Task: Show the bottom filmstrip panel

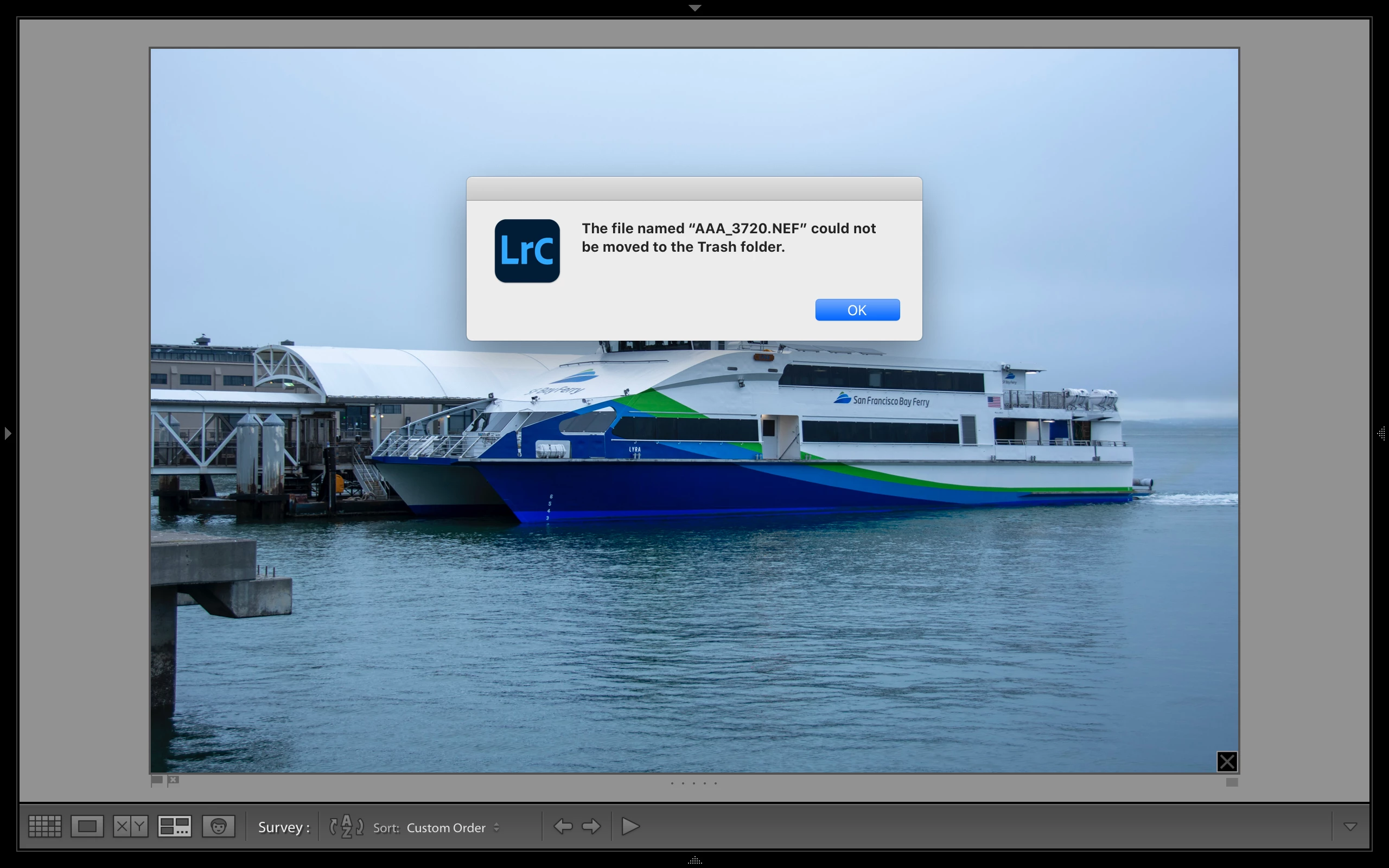Action: [x=694, y=860]
